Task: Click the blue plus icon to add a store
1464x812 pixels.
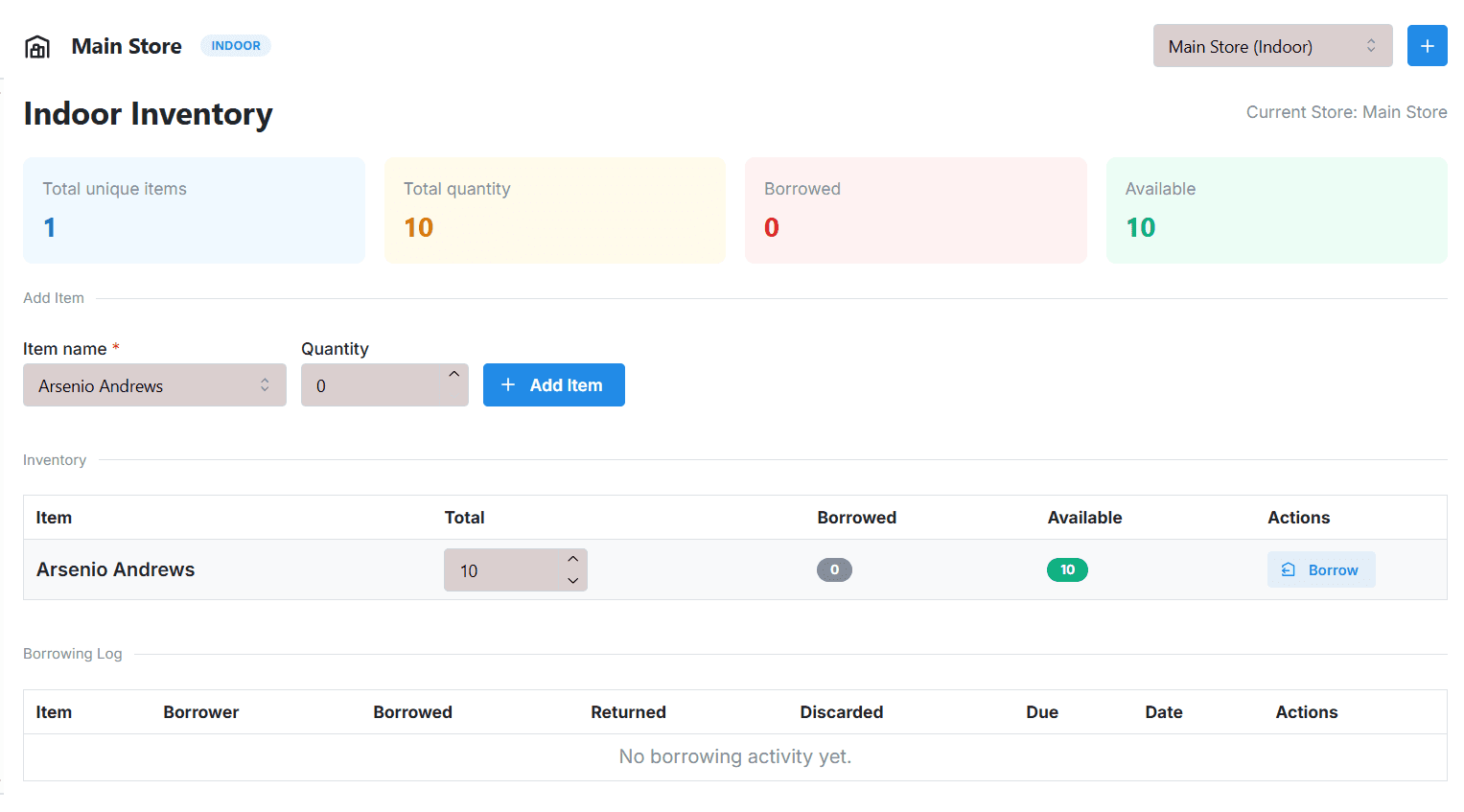Action: tap(1427, 45)
